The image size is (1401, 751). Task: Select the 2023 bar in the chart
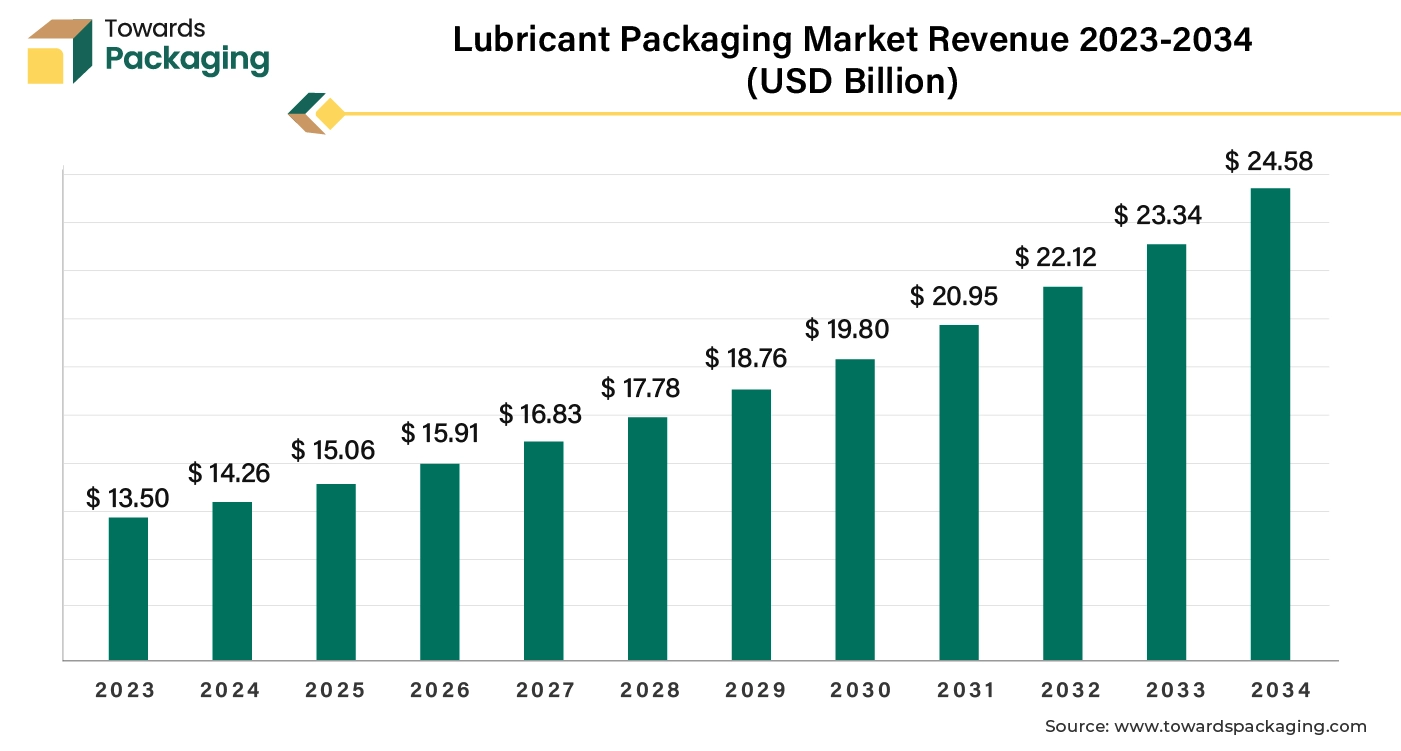(x=128, y=589)
